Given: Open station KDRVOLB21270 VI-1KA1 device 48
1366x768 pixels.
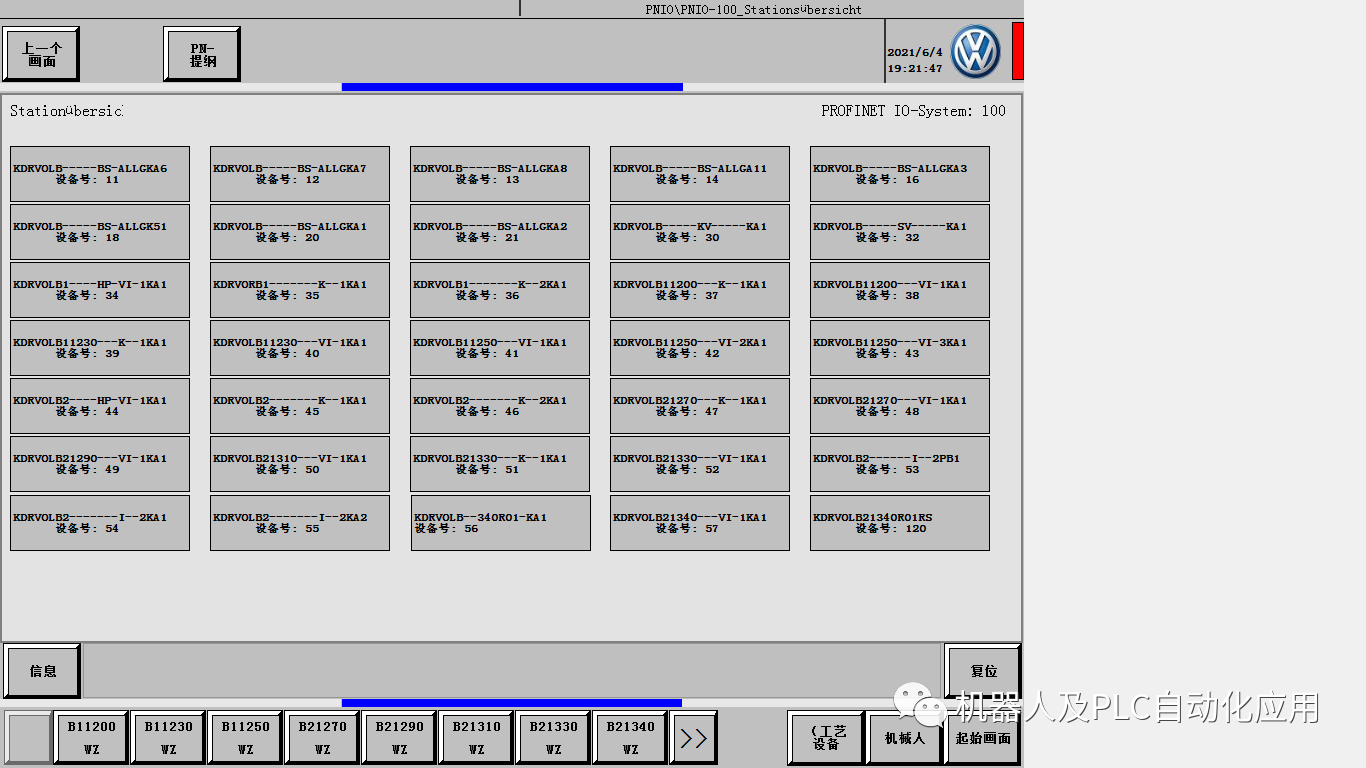Looking at the screenshot, I should [x=900, y=406].
